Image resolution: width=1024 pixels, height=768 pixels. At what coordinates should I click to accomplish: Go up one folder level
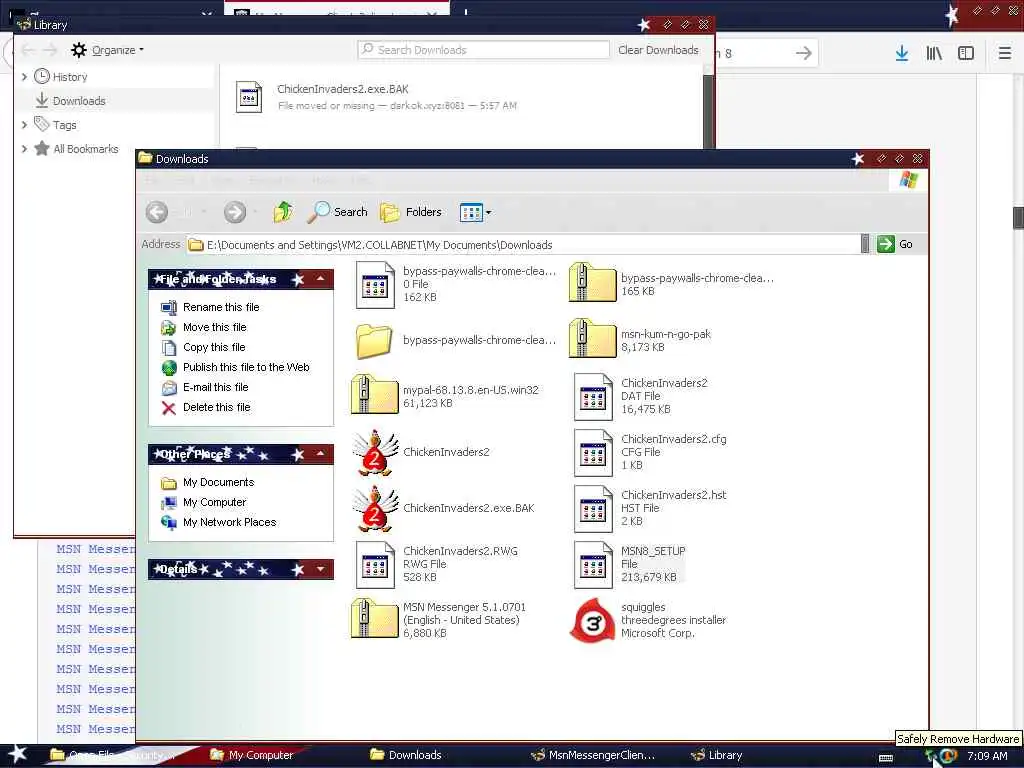pyautogui.click(x=283, y=212)
